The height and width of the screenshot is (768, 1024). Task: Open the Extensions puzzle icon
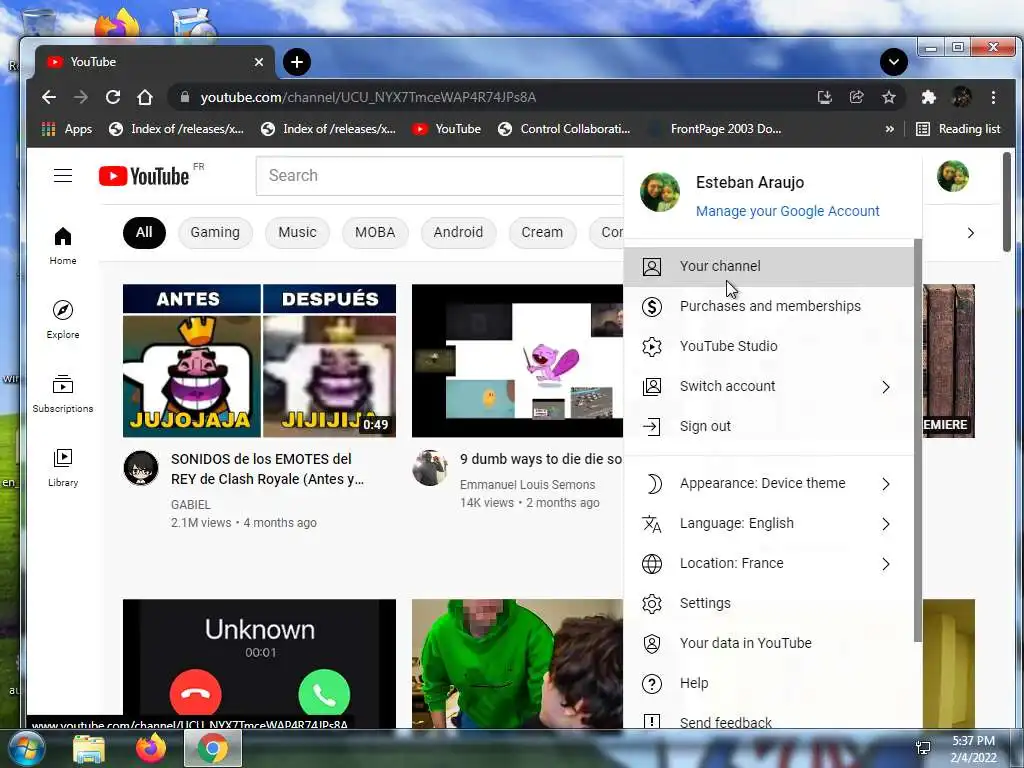click(x=929, y=97)
